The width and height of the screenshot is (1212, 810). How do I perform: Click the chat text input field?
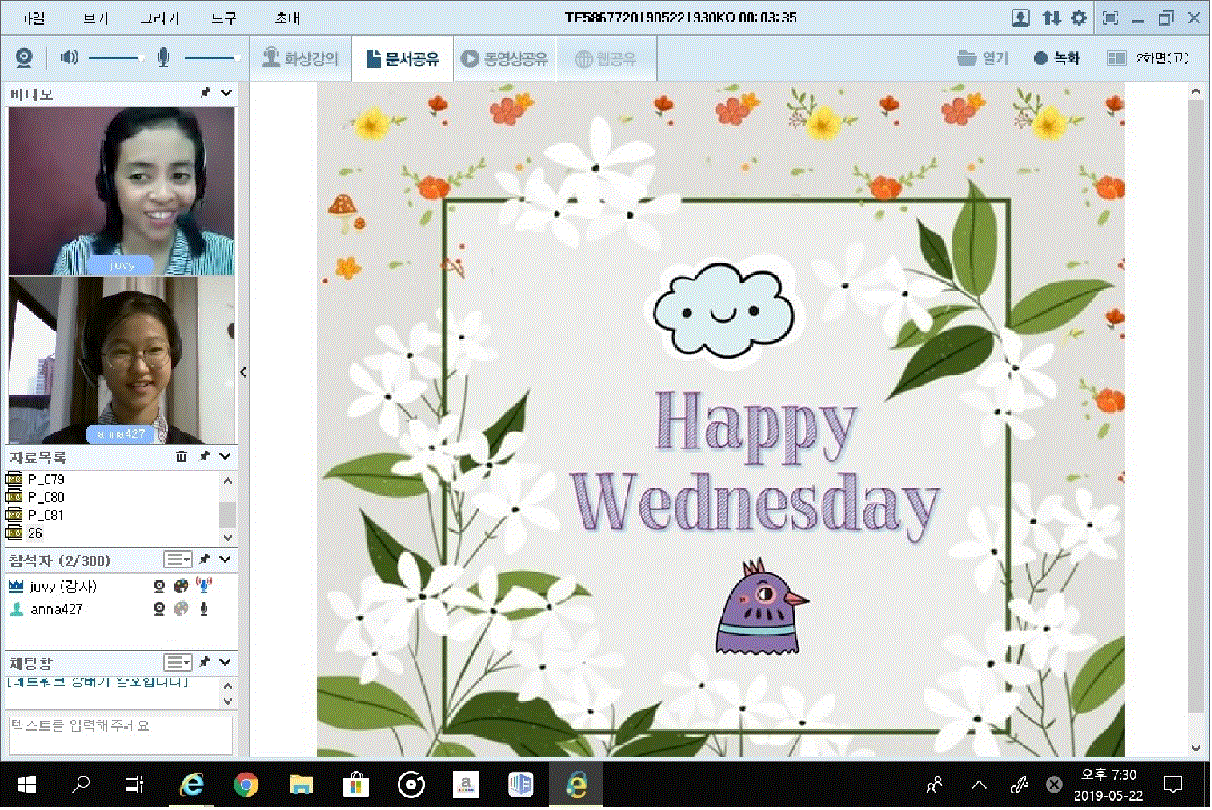tap(120, 733)
